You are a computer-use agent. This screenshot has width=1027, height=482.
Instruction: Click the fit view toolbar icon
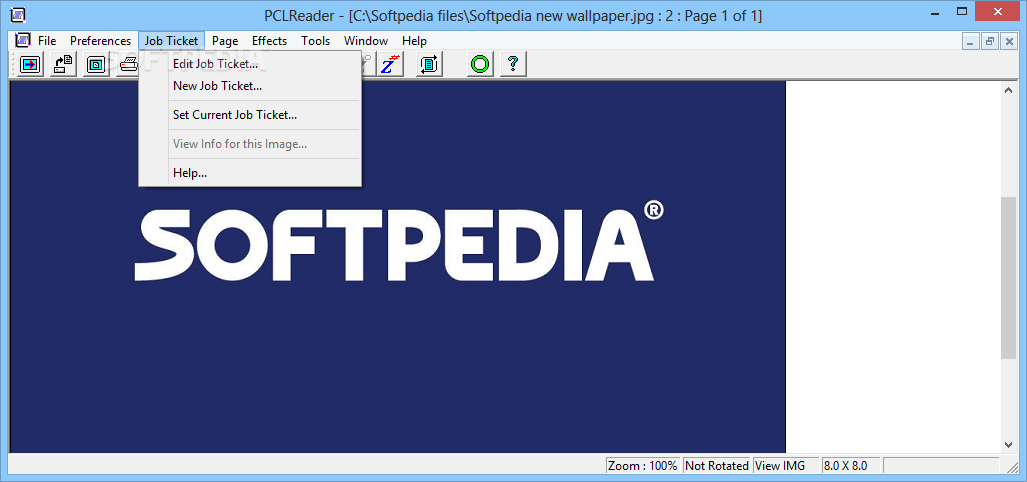(x=96, y=64)
